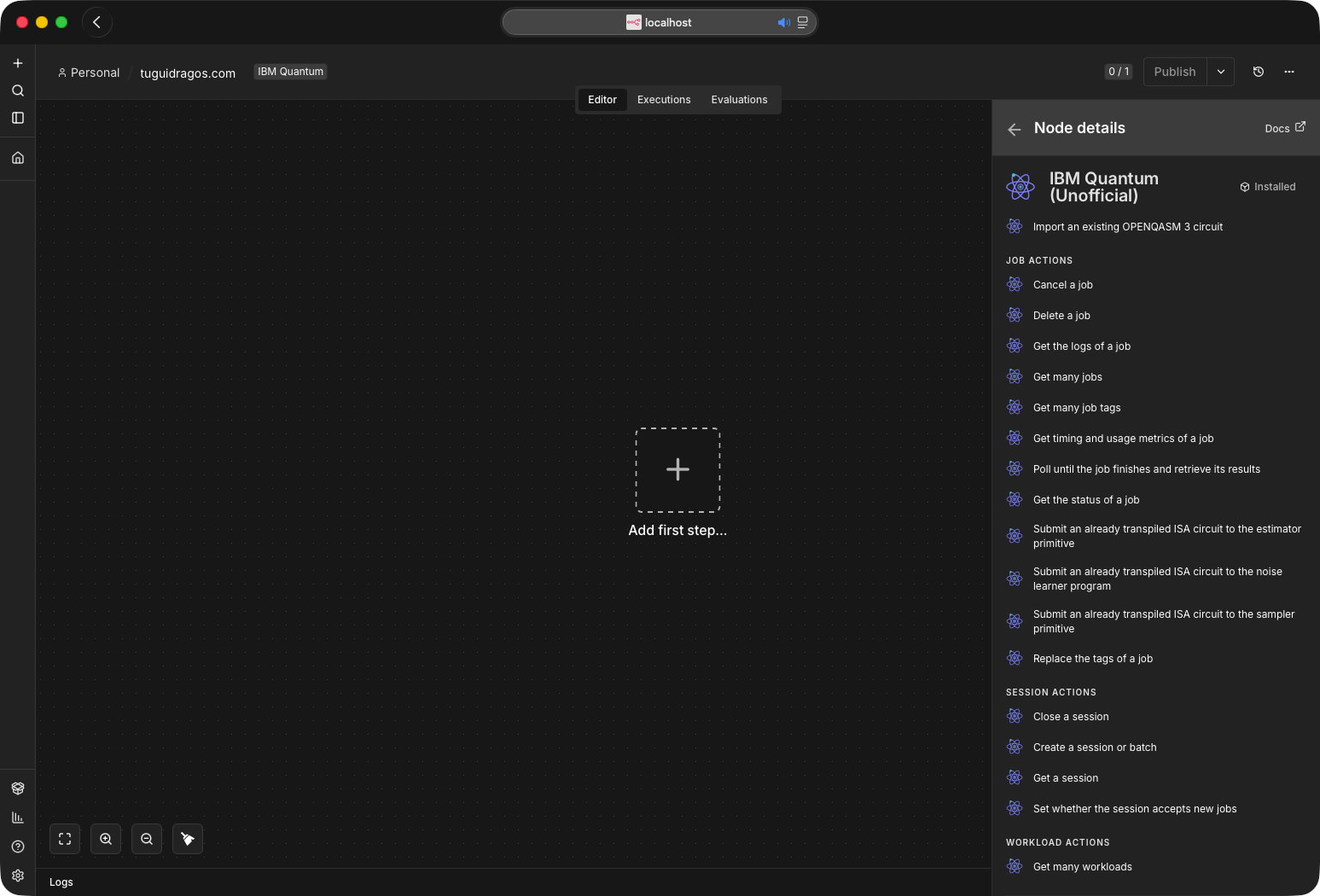Click the browser back arrow

97,22
